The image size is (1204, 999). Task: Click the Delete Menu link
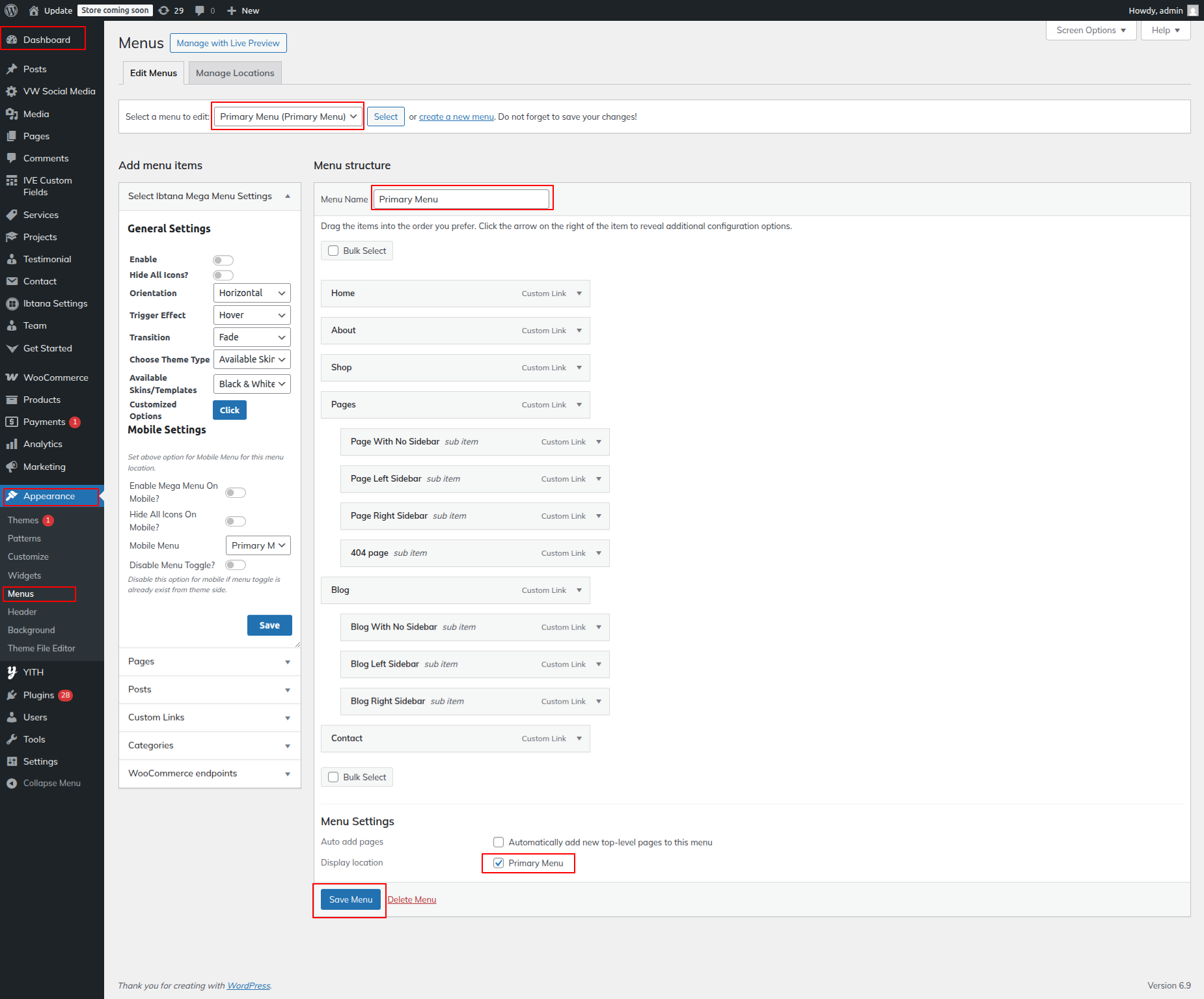tap(412, 899)
